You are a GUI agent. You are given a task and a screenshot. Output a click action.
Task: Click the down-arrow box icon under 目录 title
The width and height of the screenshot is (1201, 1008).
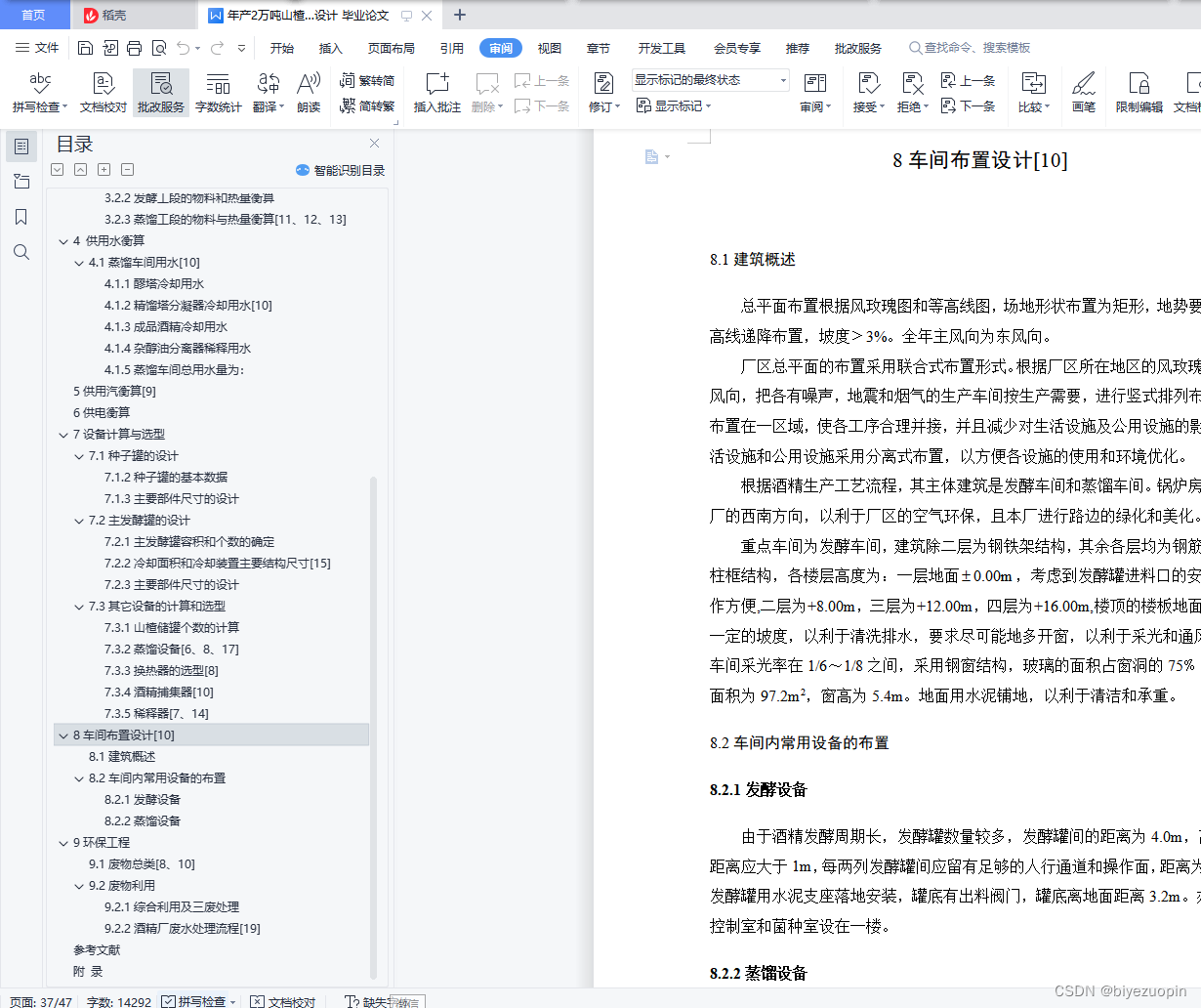58,169
